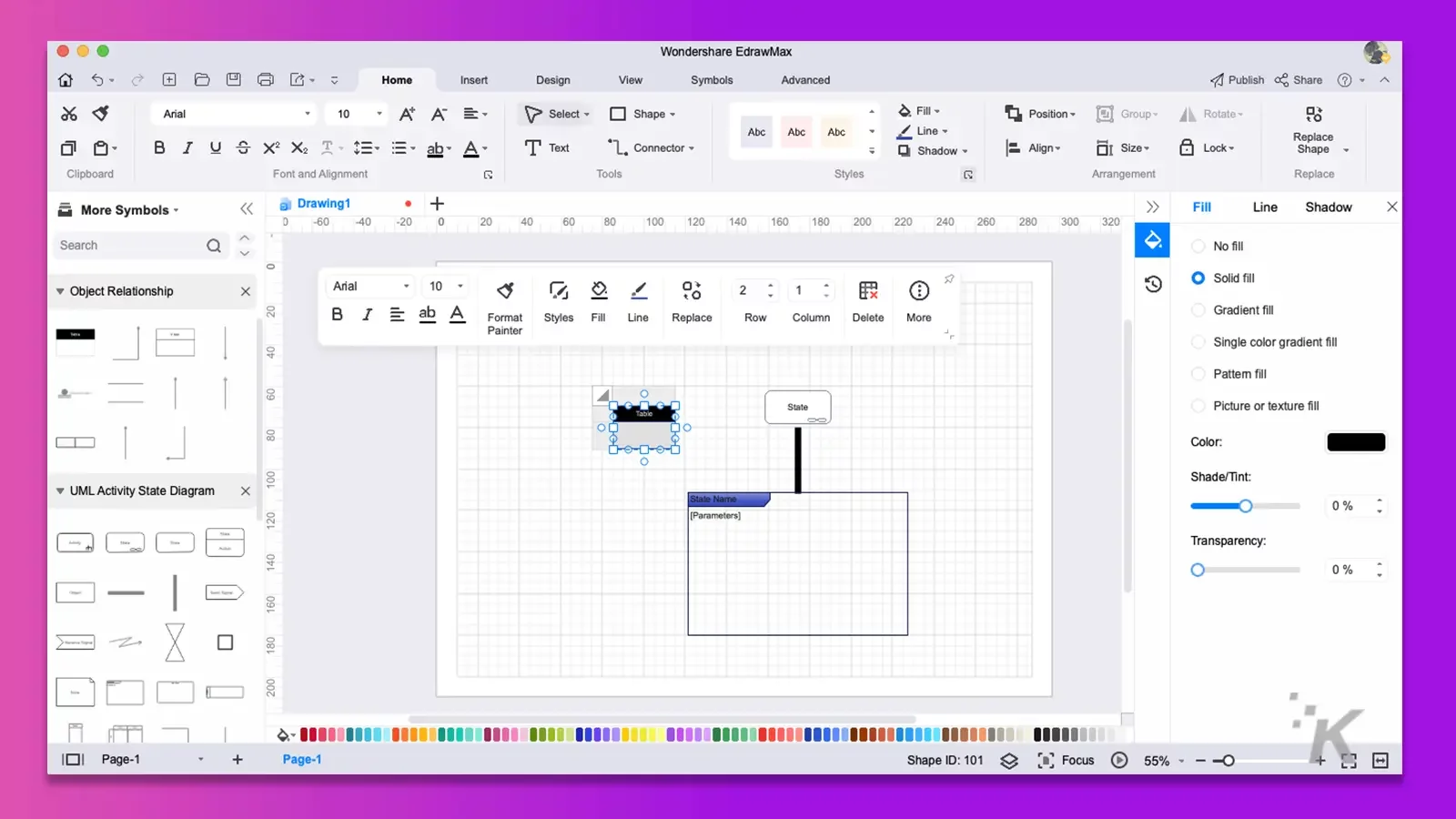Click the Cut scissors icon

[69, 114]
